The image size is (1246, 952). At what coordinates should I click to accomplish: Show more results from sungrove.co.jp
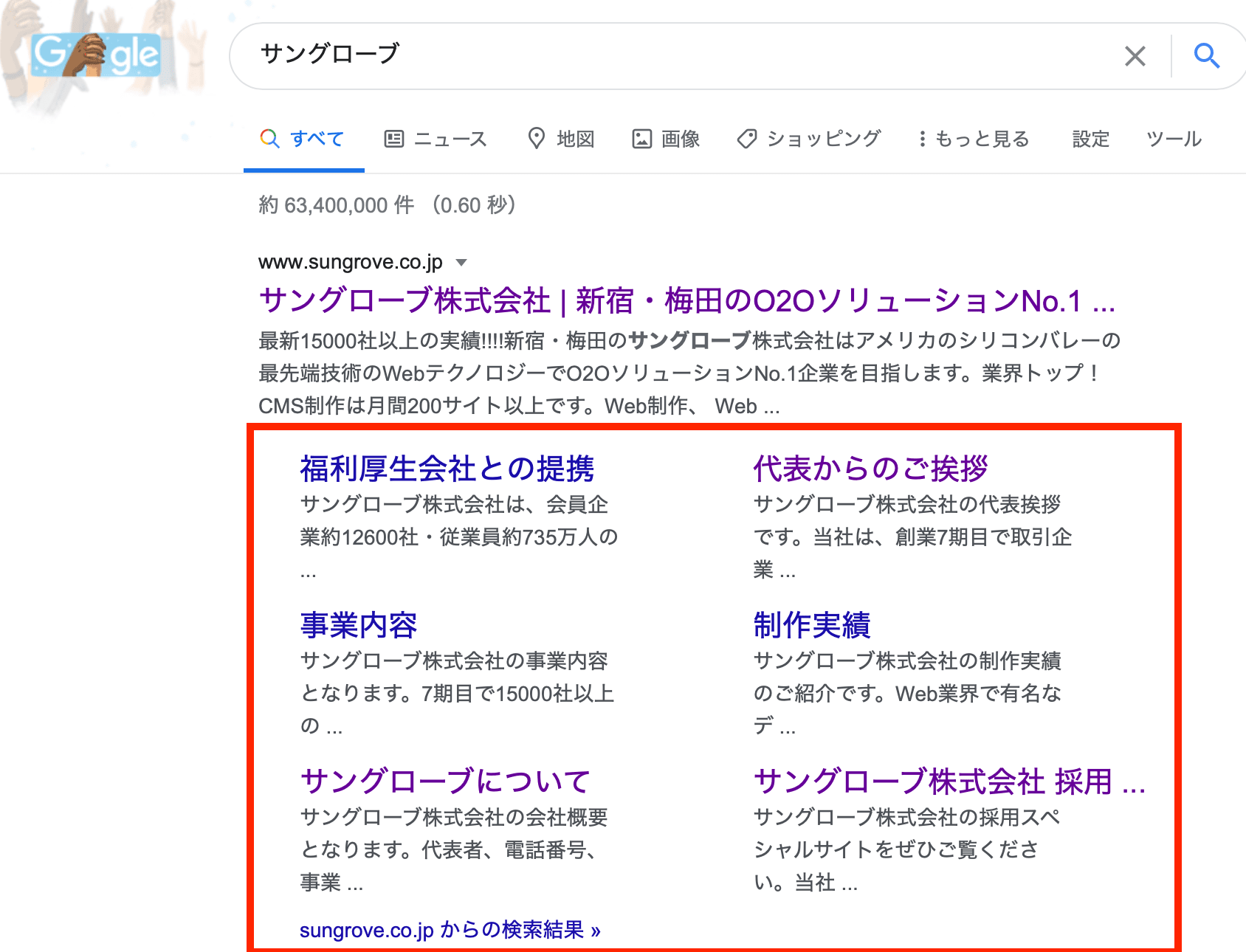[x=450, y=930]
